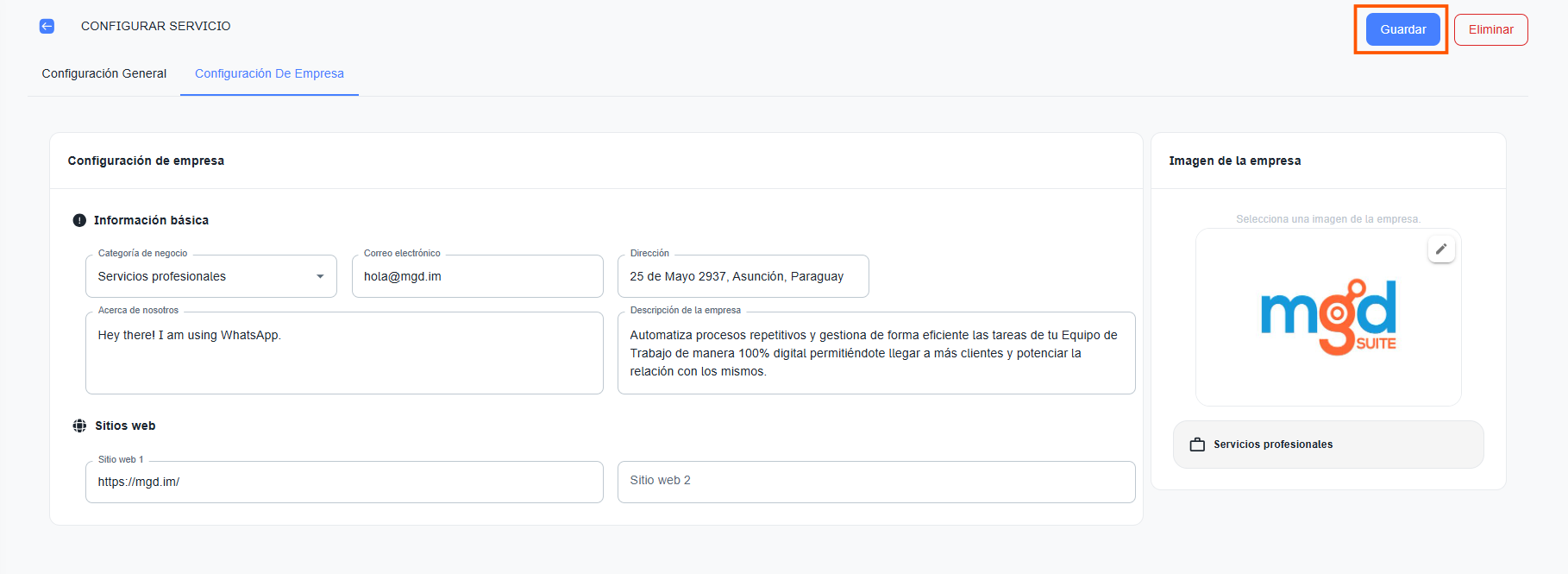
Task: Click the briefcase icon in the category chip
Action: tap(1197, 445)
